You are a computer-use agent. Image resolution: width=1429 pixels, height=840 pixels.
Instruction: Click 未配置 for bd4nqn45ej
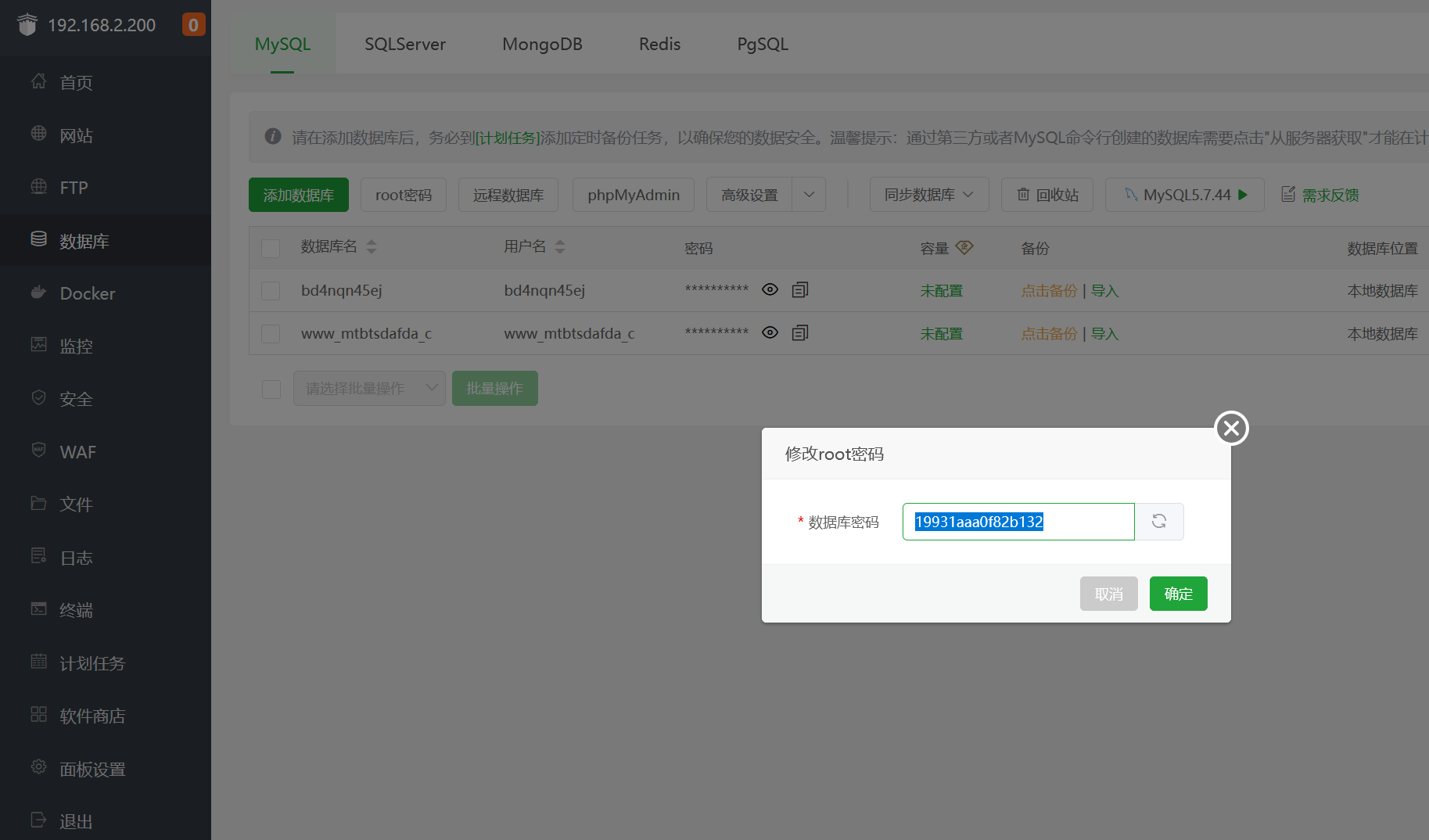point(942,291)
